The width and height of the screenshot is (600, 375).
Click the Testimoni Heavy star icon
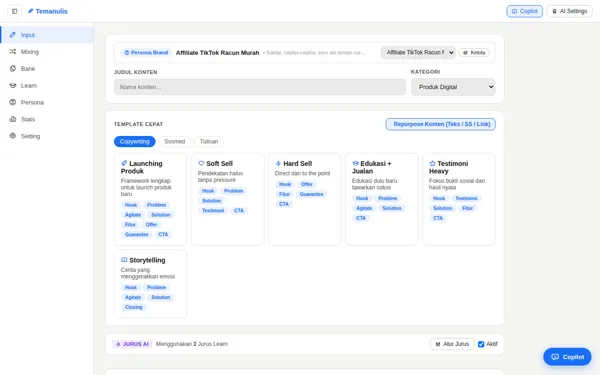click(432, 163)
